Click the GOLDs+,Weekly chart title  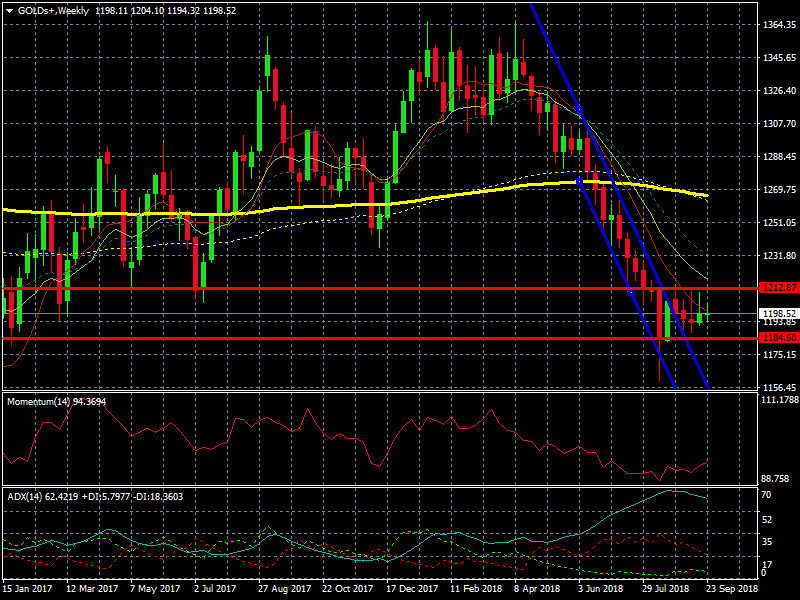tap(52, 10)
